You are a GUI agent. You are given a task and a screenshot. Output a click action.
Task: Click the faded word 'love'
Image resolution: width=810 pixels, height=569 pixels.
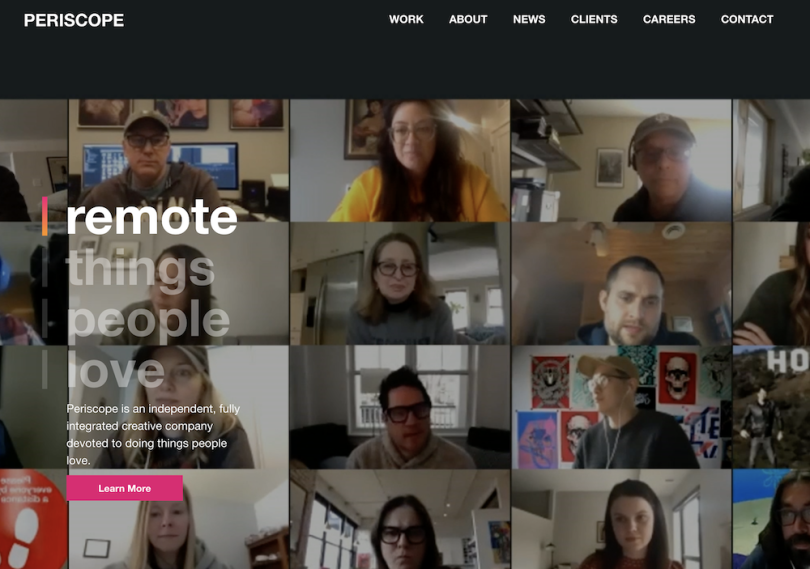pyautogui.click(x=116, y=370)
